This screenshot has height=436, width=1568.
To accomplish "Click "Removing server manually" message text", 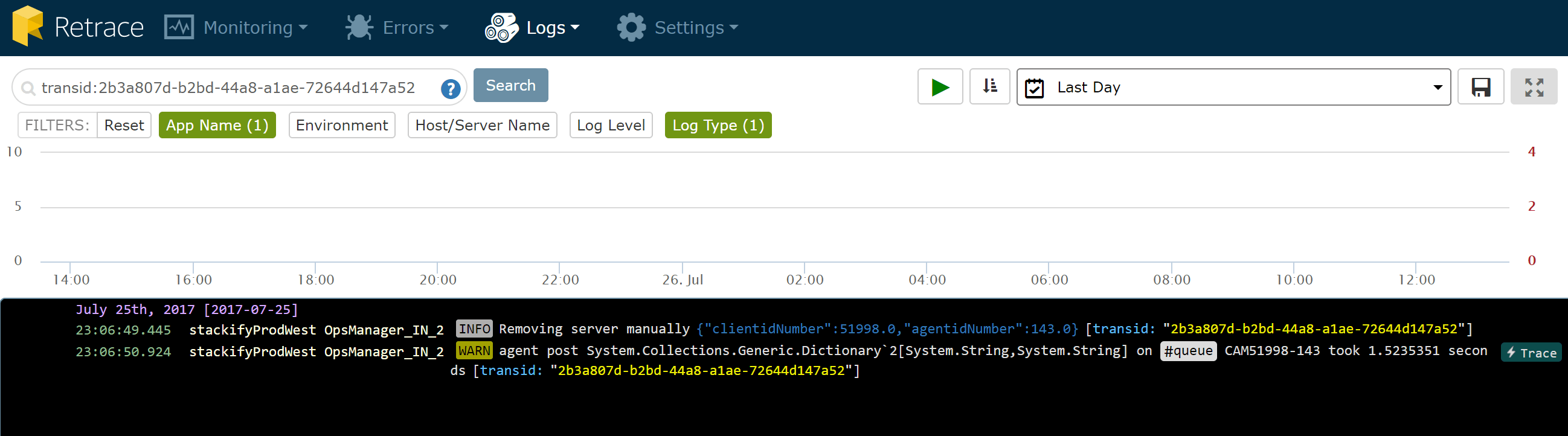I will click(594, 329).
